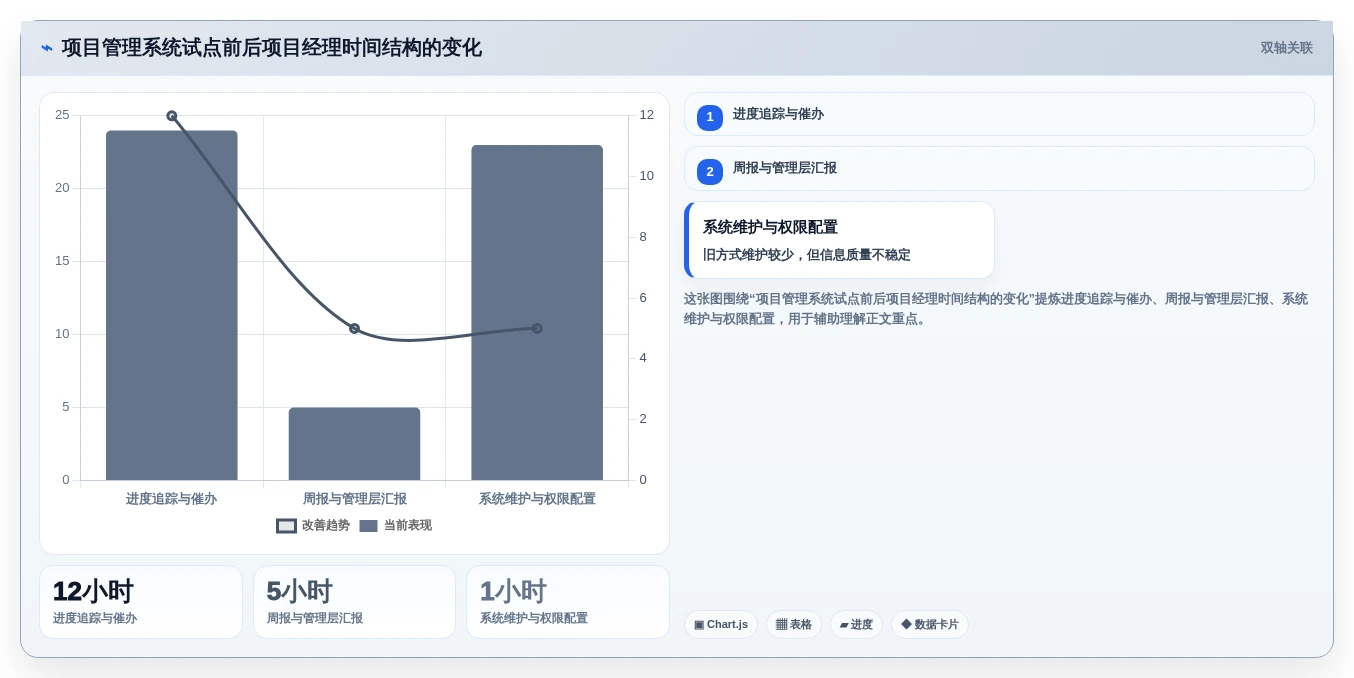Click the 进度 tag chip
The height and width of the screenshot is (678, 1354).
point(856,625)
